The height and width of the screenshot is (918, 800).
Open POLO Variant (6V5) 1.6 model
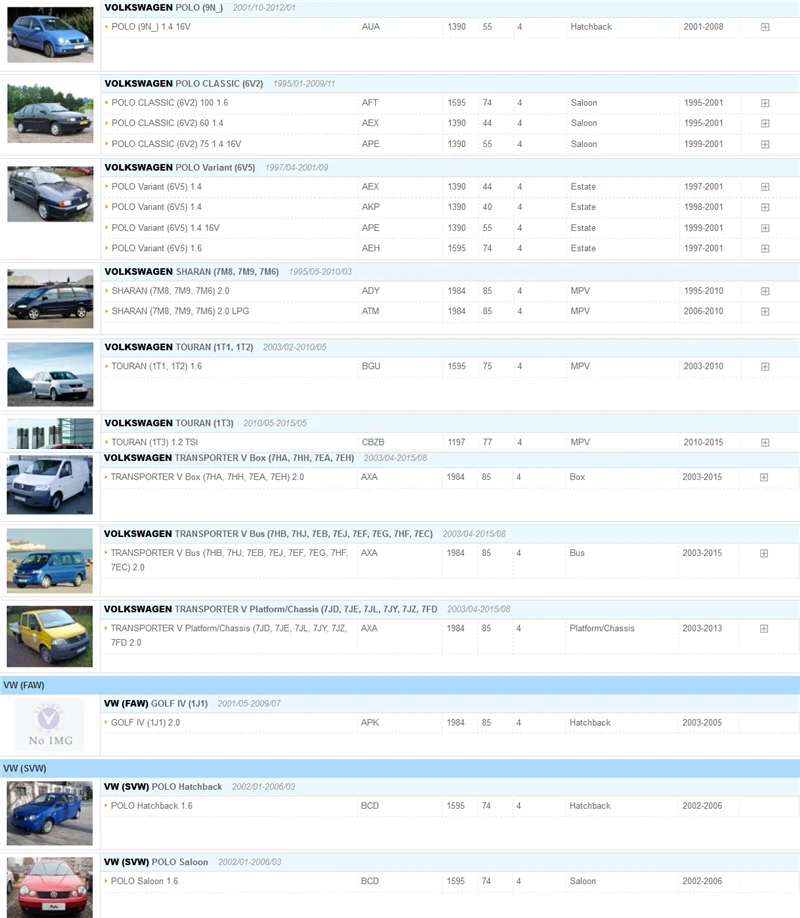[156, 249]
